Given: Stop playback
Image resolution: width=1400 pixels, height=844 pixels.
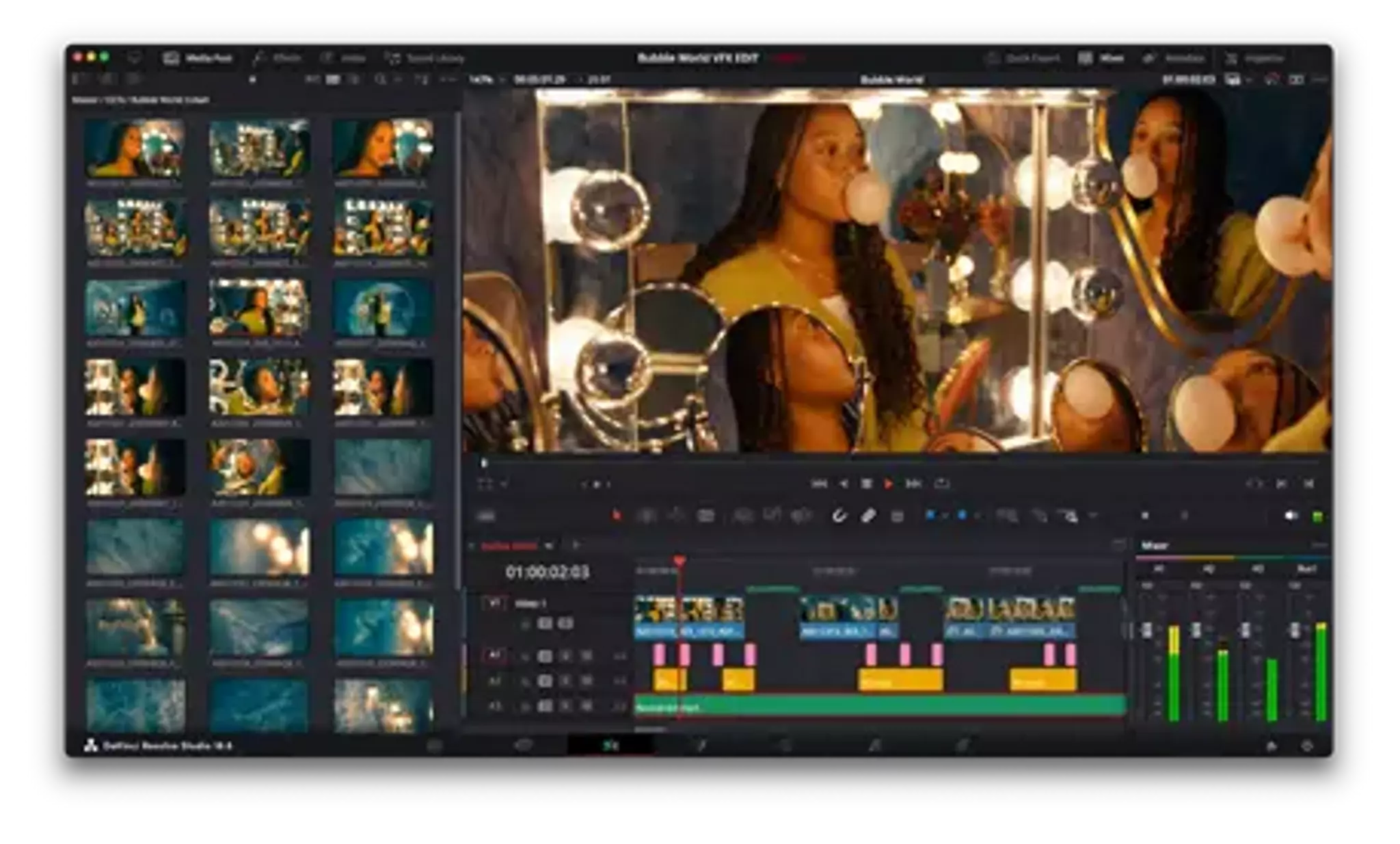Looking at the screenshot, I should 866,484.
